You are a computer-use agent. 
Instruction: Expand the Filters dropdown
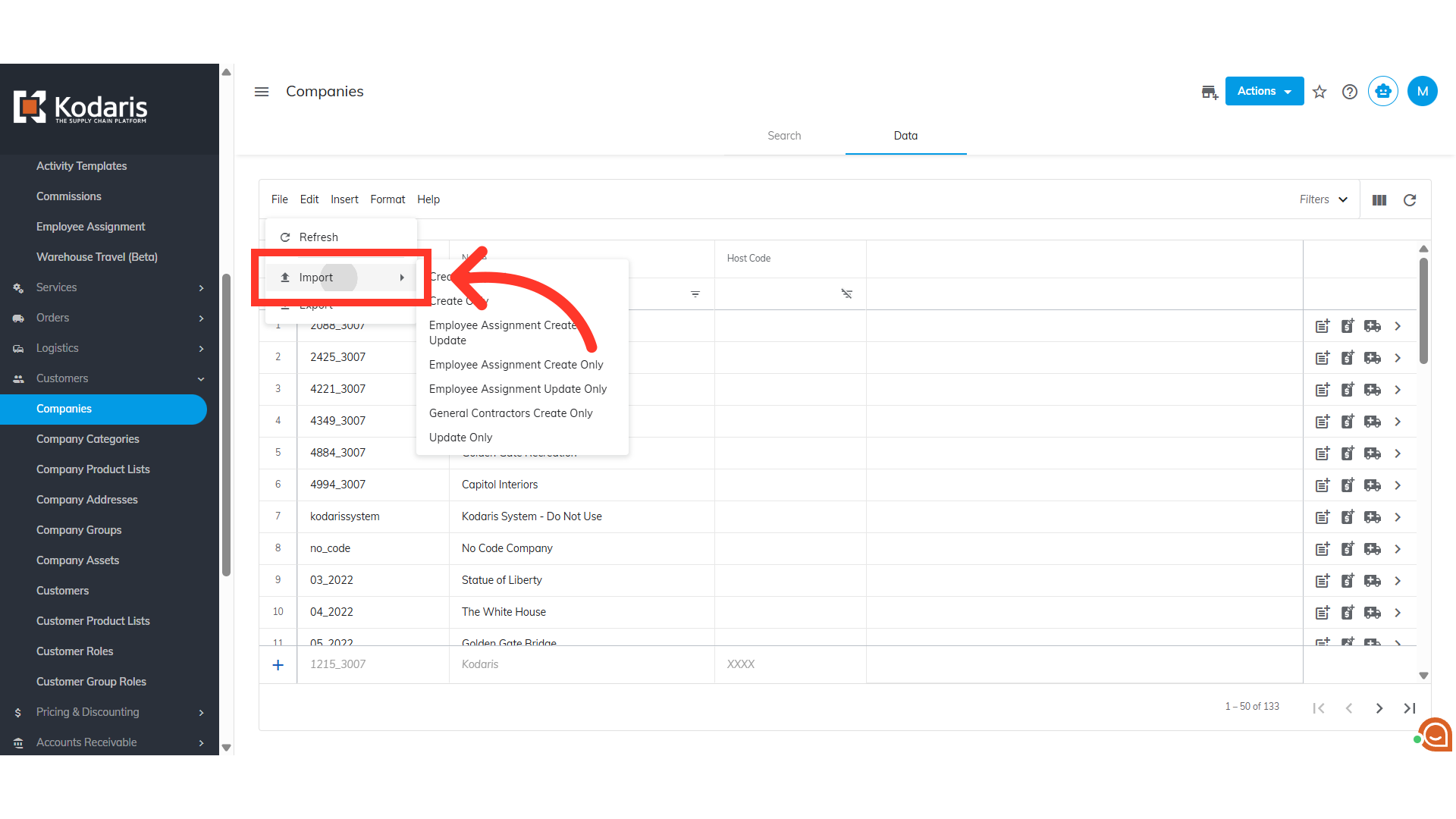tap(1323, 199)
